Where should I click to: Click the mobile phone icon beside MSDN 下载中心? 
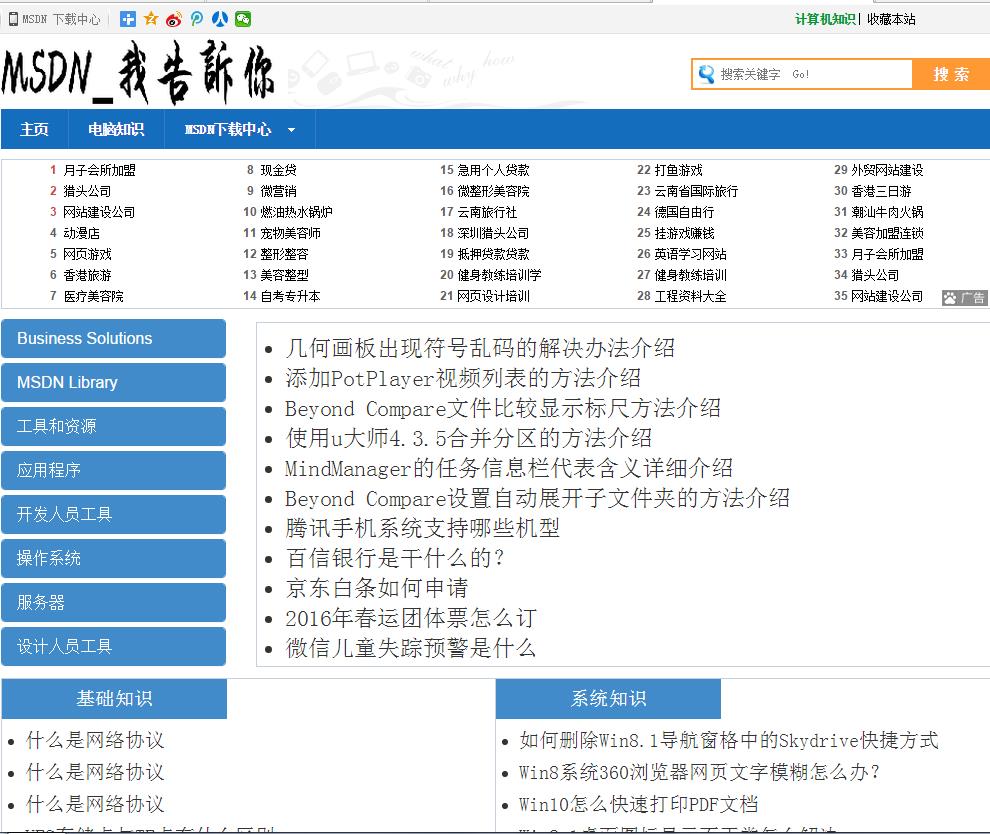[x=13, y=20]
